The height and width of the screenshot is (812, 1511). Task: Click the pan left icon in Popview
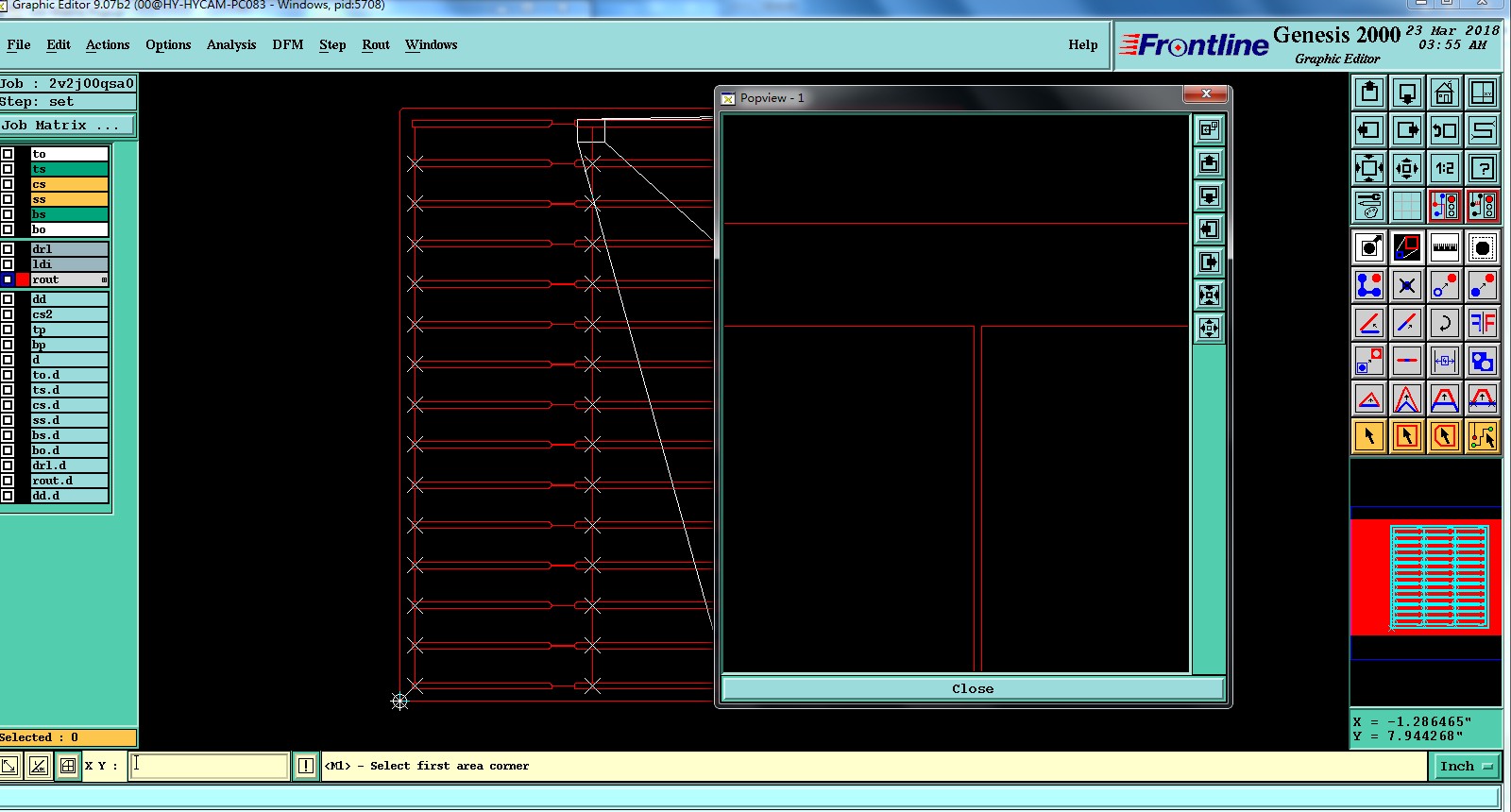[1209, 229]
